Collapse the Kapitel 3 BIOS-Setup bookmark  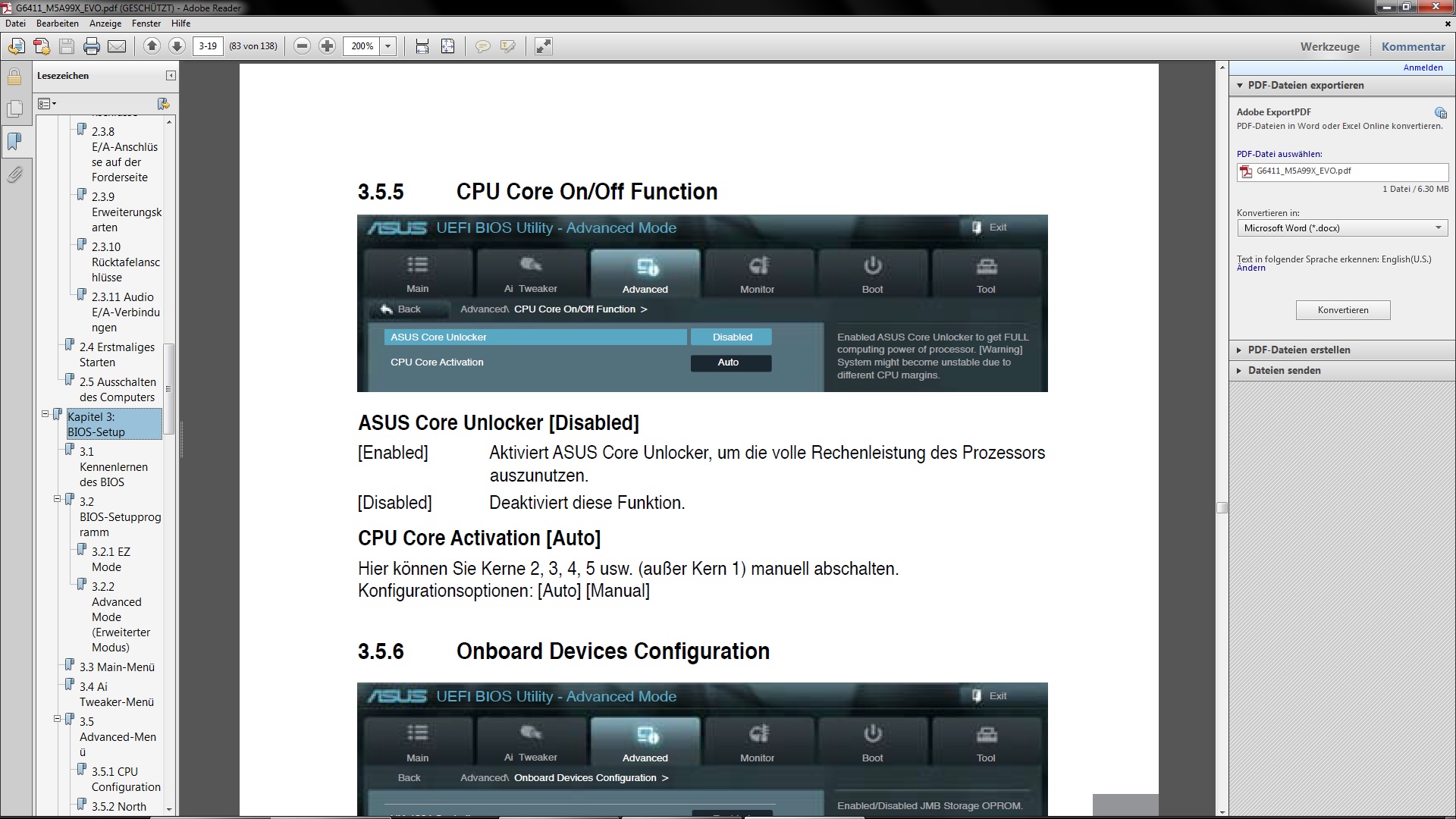pos(45,414)
